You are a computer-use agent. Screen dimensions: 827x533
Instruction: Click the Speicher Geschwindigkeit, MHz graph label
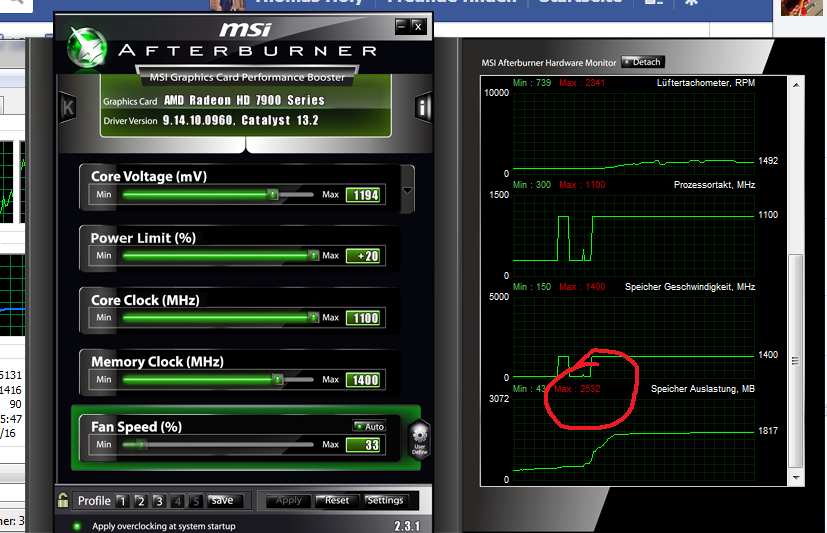coord(690,287)
